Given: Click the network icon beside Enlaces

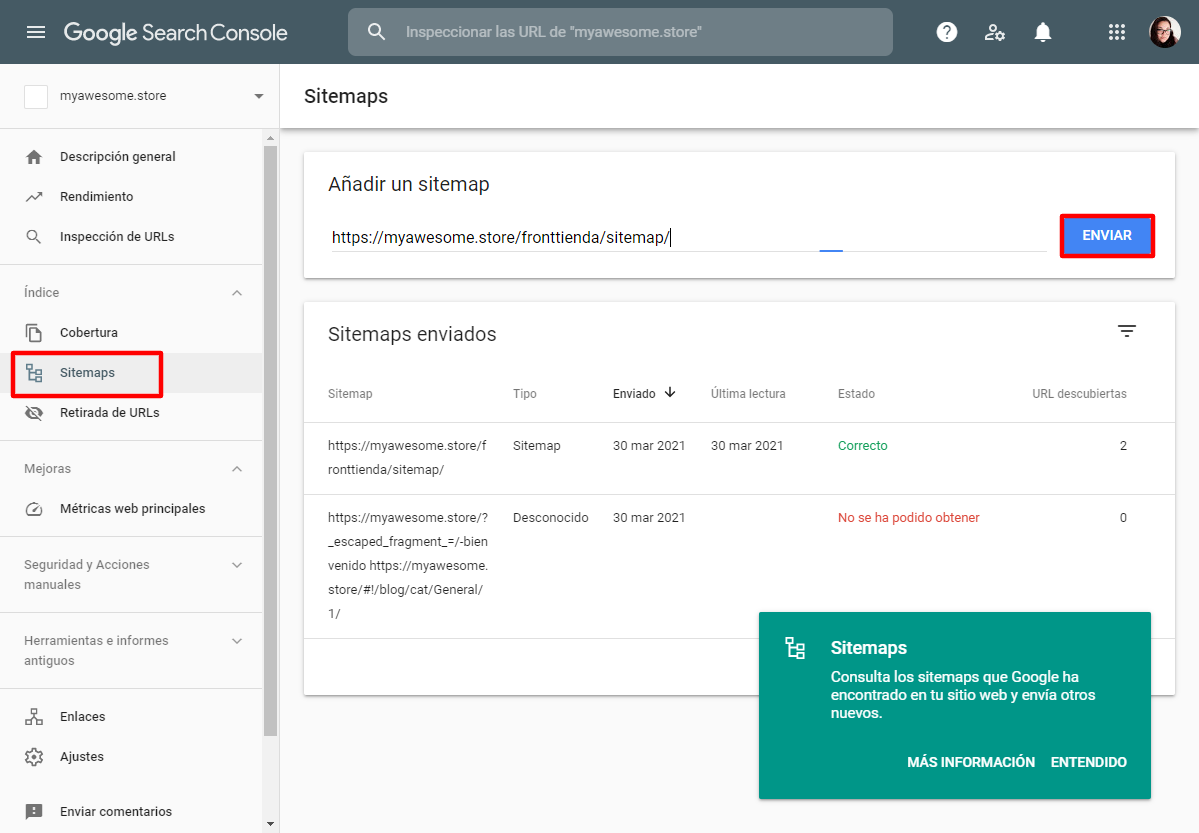Looking at the screenshot, I should point(34,717).
